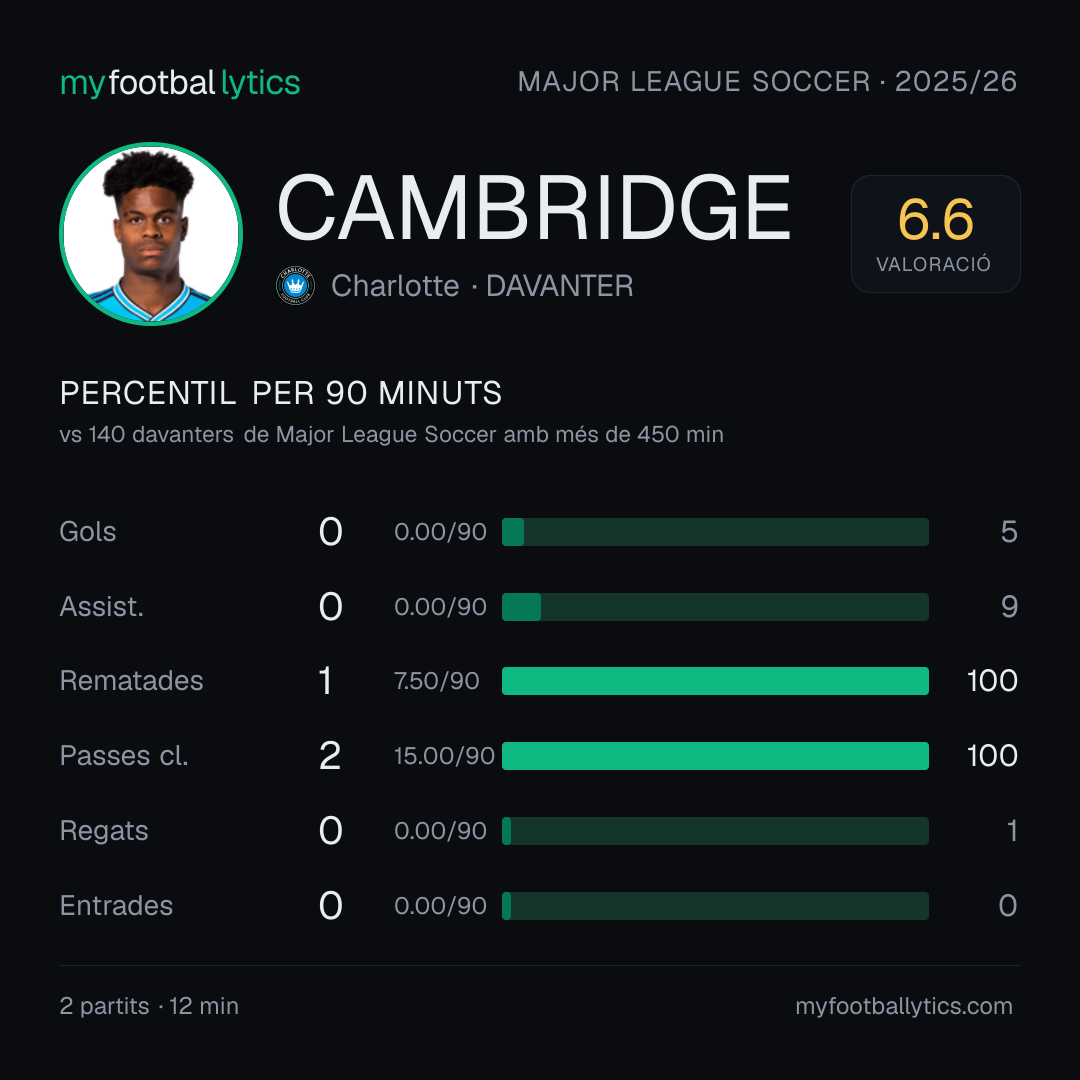
Task: Select the Cambridge player photo
Action: [151, 234]
